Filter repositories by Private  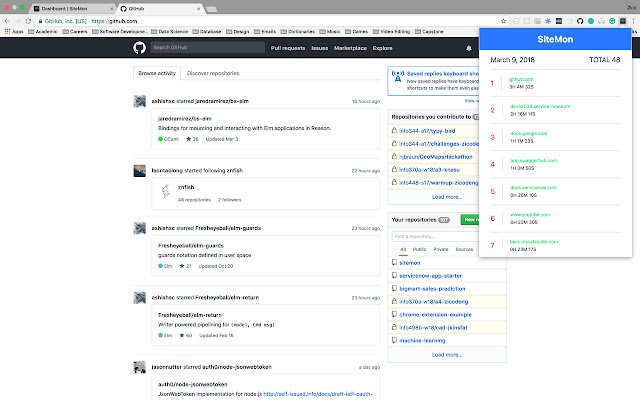(441, 249)
